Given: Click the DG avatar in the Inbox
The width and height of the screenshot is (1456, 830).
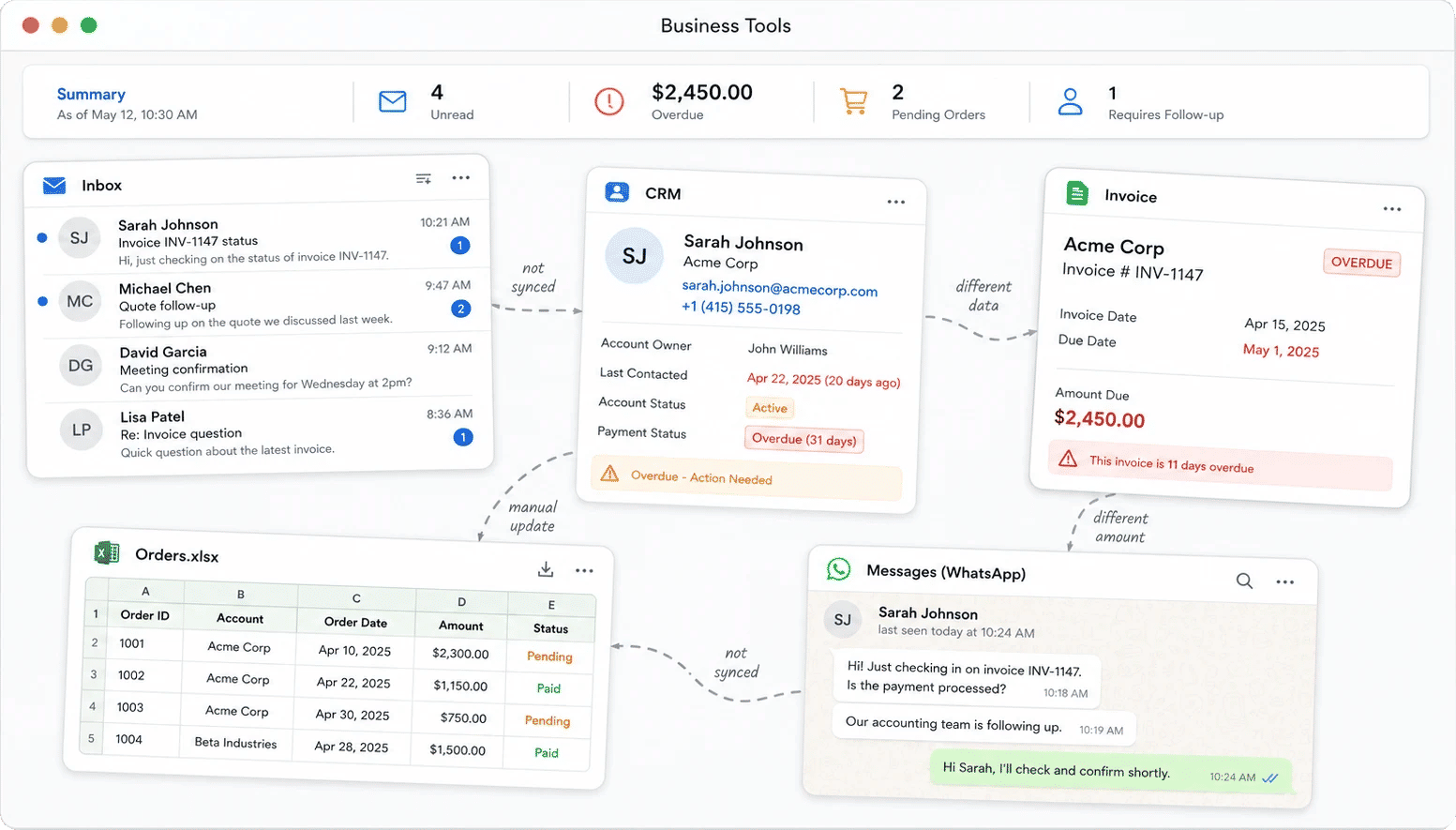Looking at the screenshot, I should [x=81, y=365].
